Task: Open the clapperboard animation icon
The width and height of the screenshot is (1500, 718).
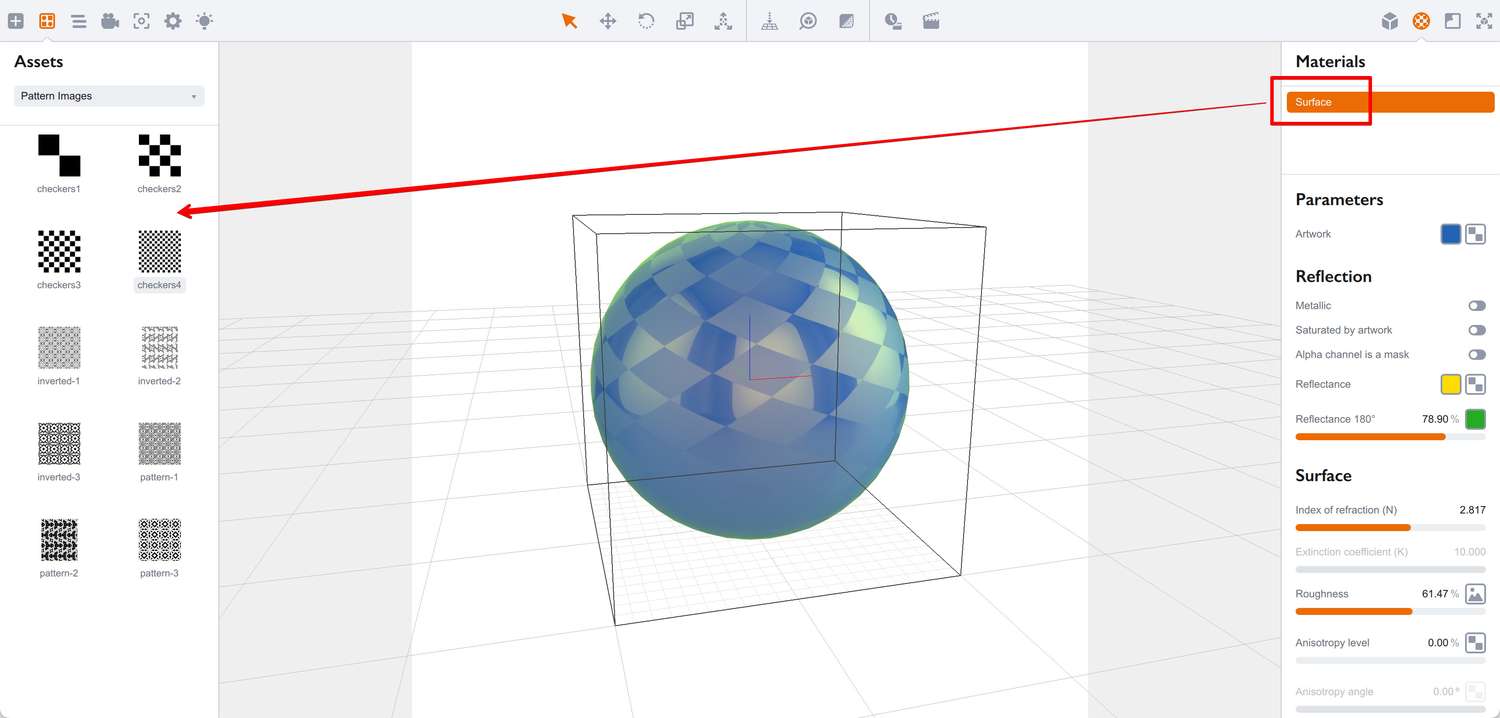Action: tap(931, 21)
